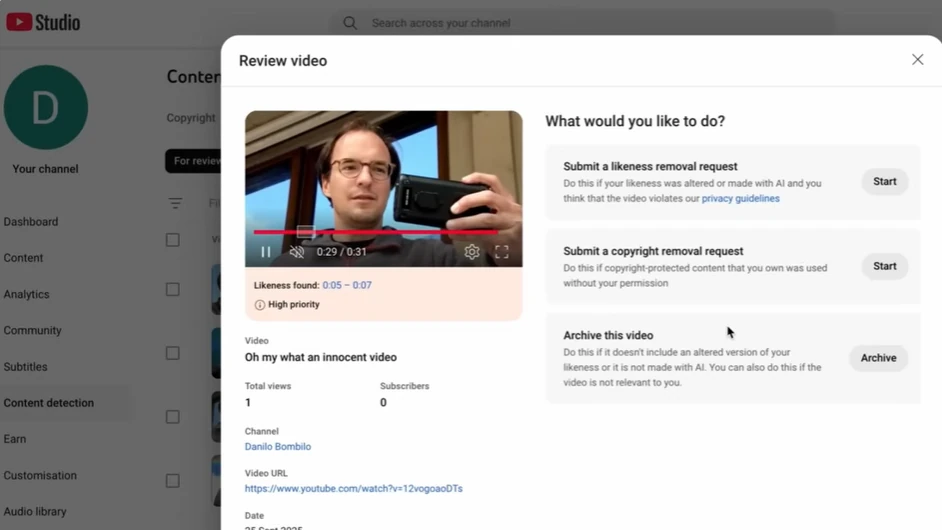Enter fullscreen mode in video player
942x530 pixels.
point(502,252)
